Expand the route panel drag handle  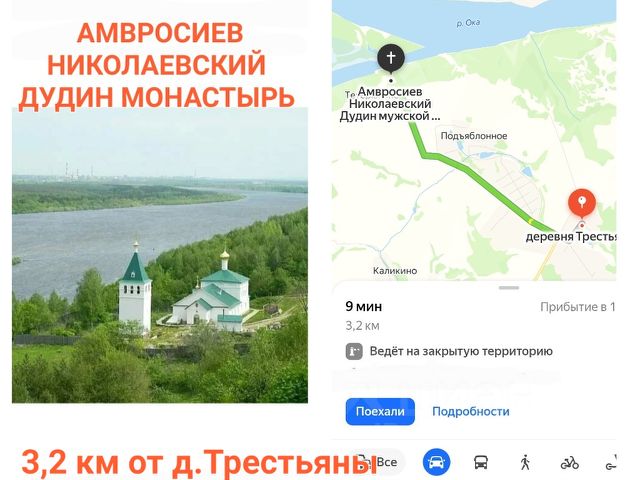click(509, 287)
